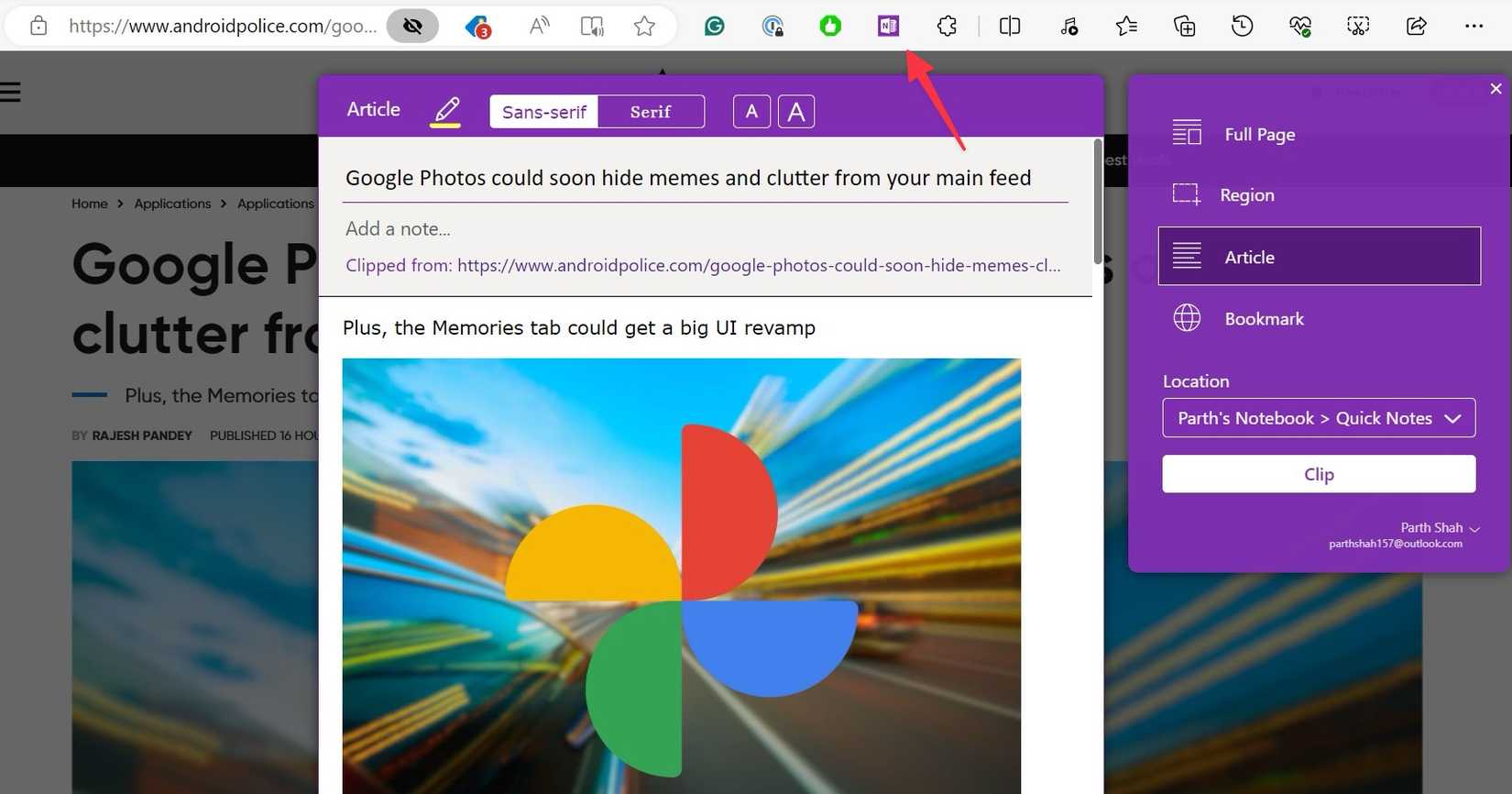Open Home breadcrumb link
The image size is (1512, 794).
[90, 204]
